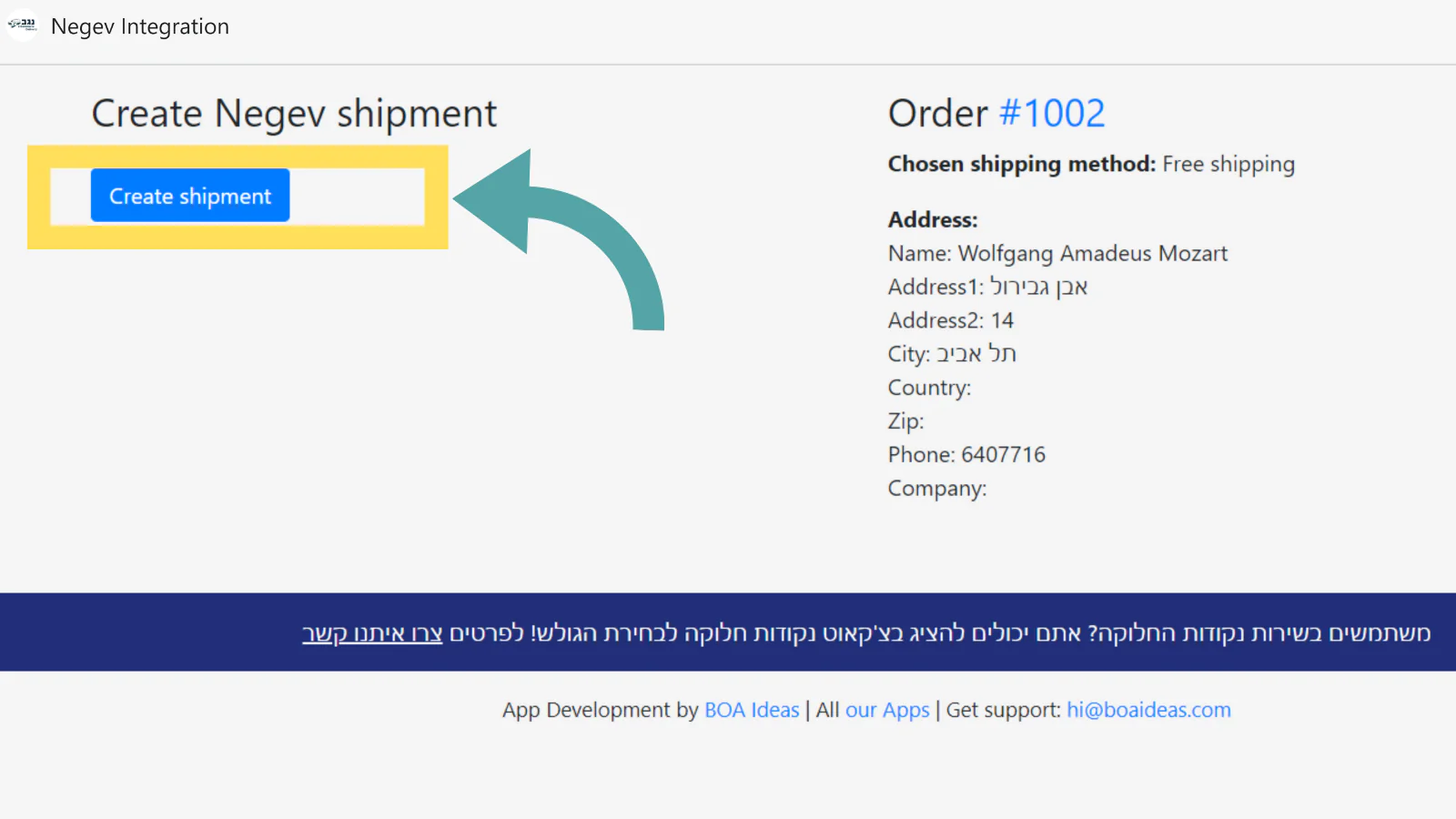Open the "our Apps" footer link
The height and width of the screenshot is (819, 1456).
tap(887, 710)
